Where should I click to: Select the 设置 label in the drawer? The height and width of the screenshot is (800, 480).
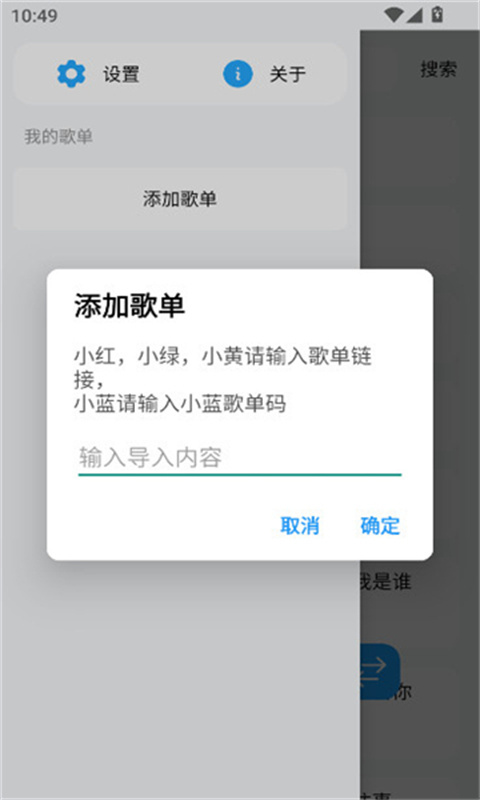(x=121, y=74)
